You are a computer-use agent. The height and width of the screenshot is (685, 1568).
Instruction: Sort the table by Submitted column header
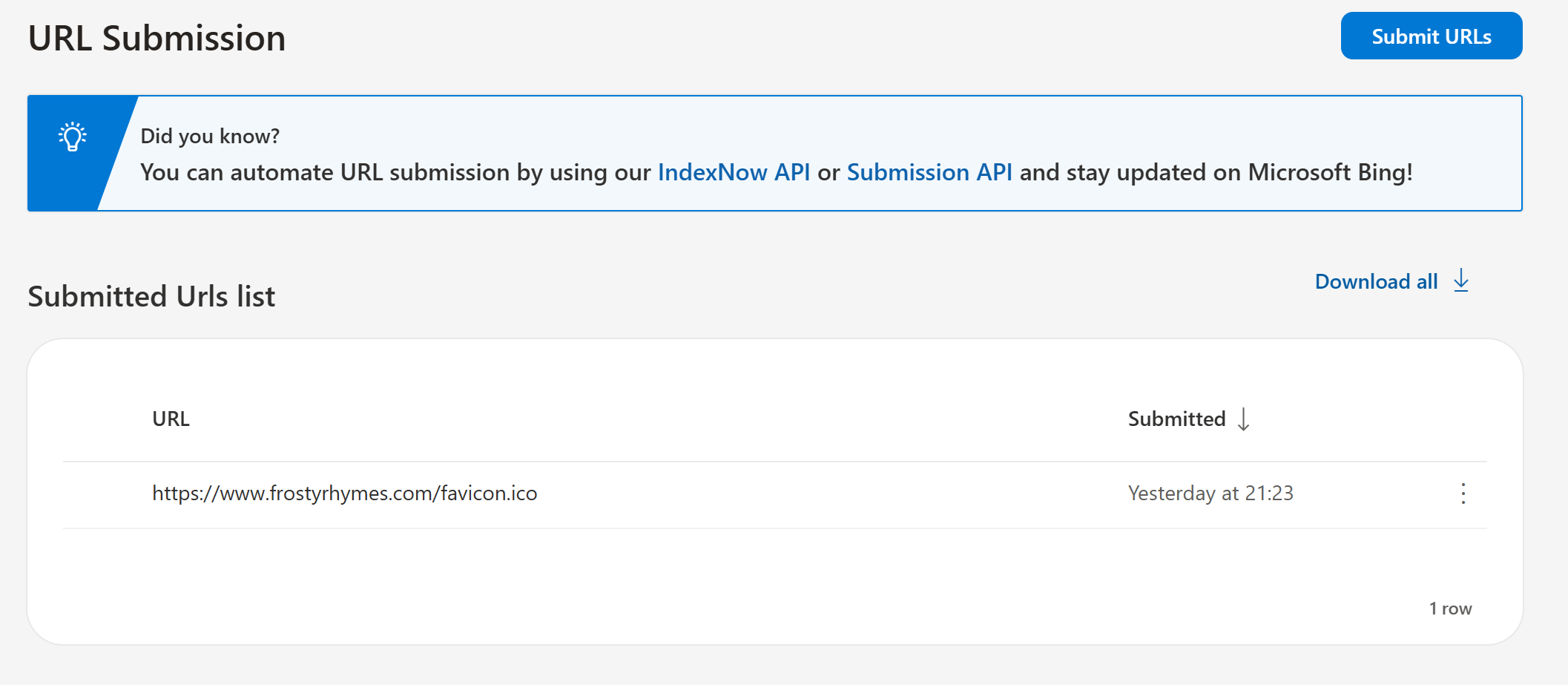tap(1176, 419)
